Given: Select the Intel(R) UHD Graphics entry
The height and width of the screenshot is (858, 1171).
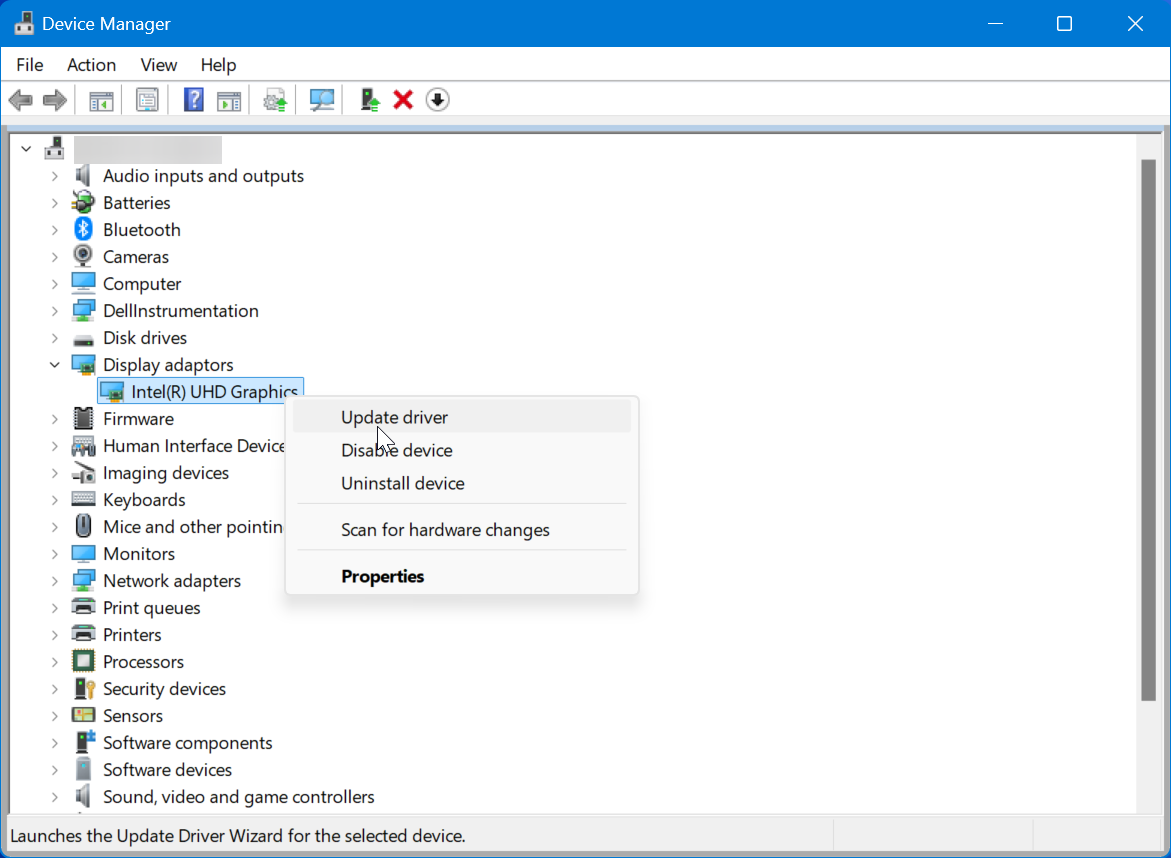Looking at the screenshot, I should tap(200, 391).
